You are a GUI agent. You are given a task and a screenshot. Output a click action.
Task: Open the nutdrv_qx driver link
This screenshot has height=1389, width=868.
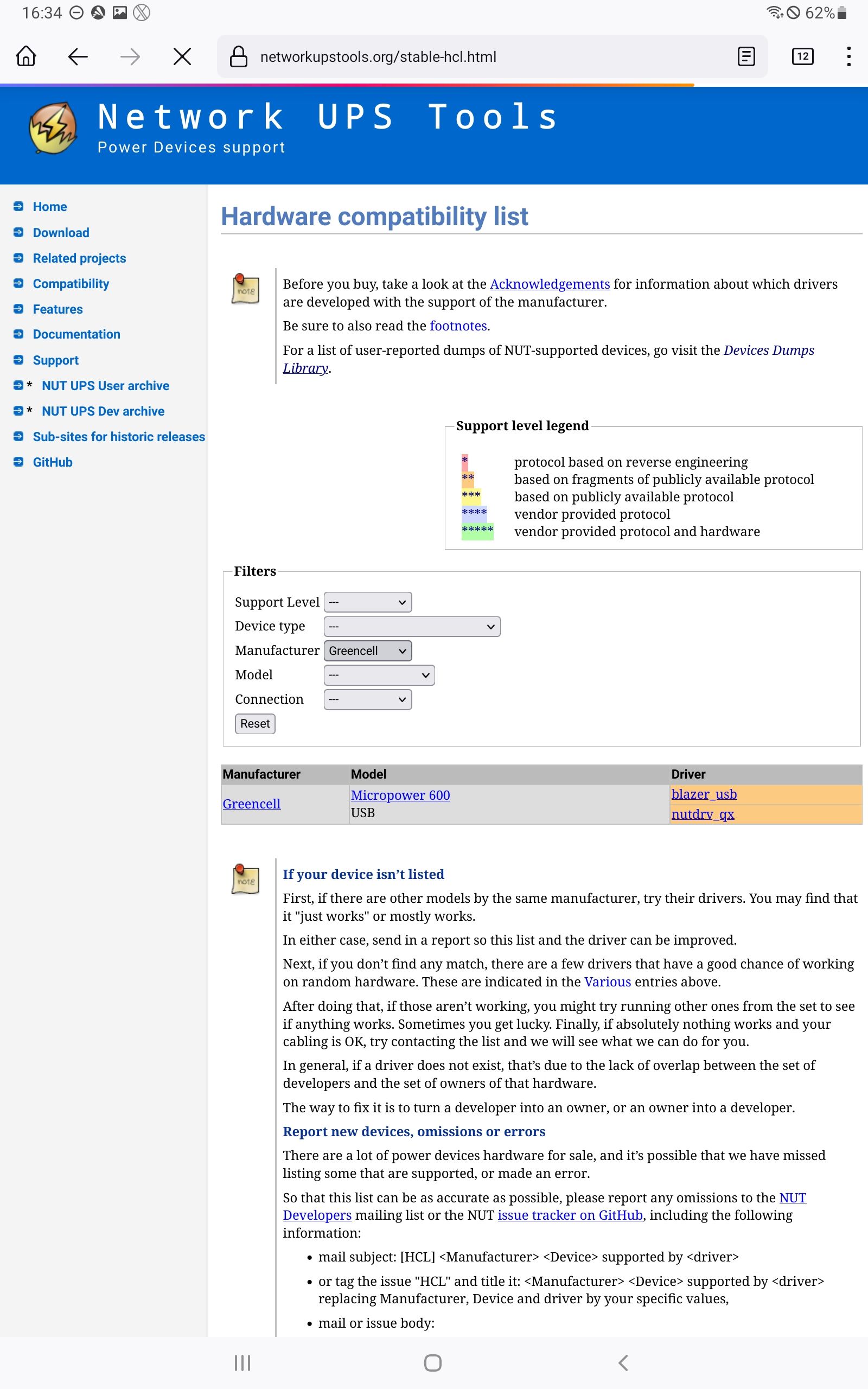703,814
